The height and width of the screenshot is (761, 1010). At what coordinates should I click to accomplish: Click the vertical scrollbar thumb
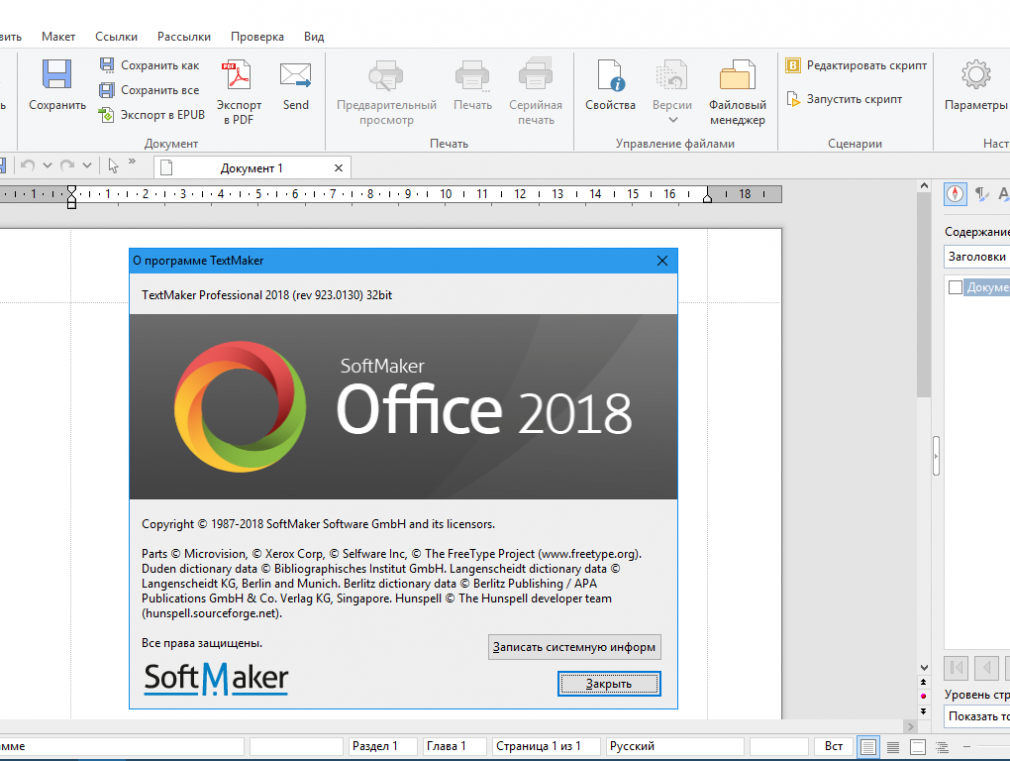point(924,295)
